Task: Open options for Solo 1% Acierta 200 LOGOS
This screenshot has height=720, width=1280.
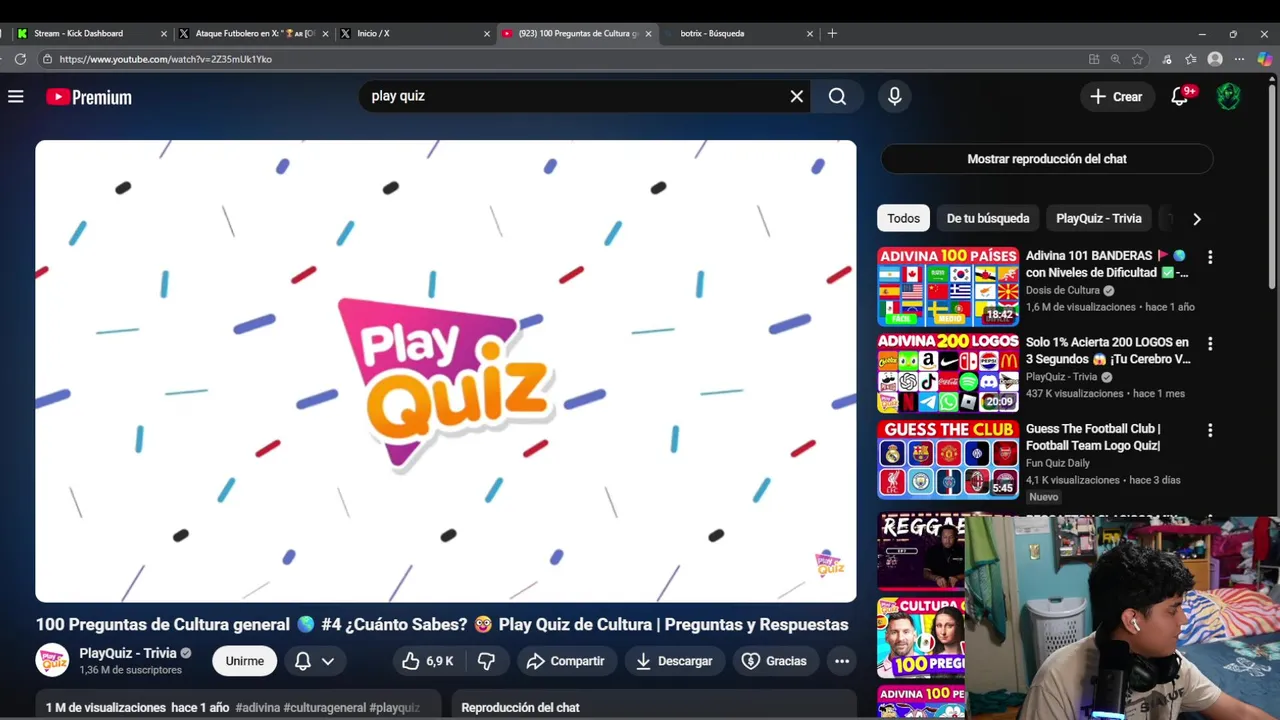Action: coord(1210,344)
